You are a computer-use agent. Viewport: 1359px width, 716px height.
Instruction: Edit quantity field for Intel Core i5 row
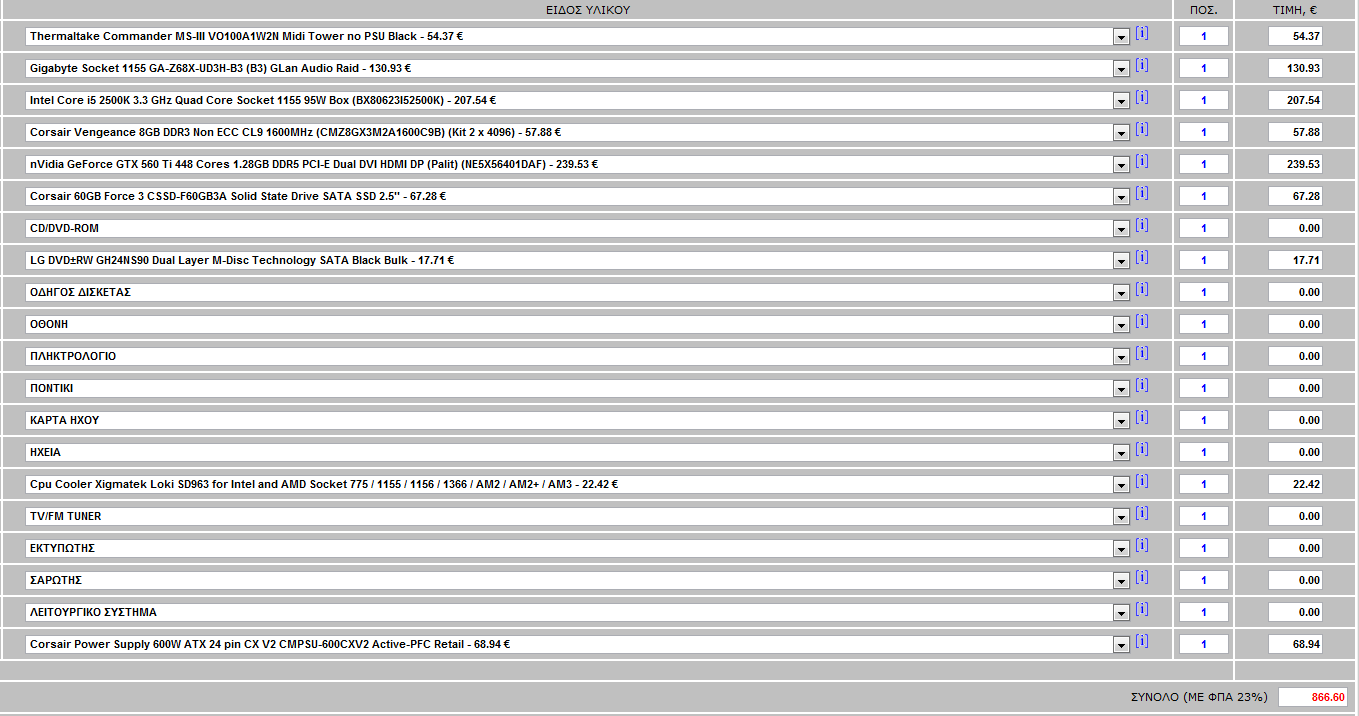tap(1204, 100)
